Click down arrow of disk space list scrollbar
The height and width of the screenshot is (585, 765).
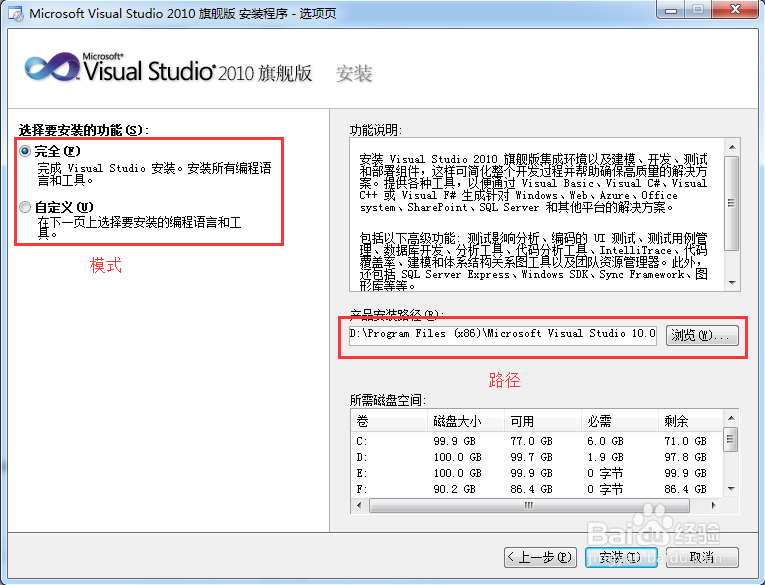(731, 489)
